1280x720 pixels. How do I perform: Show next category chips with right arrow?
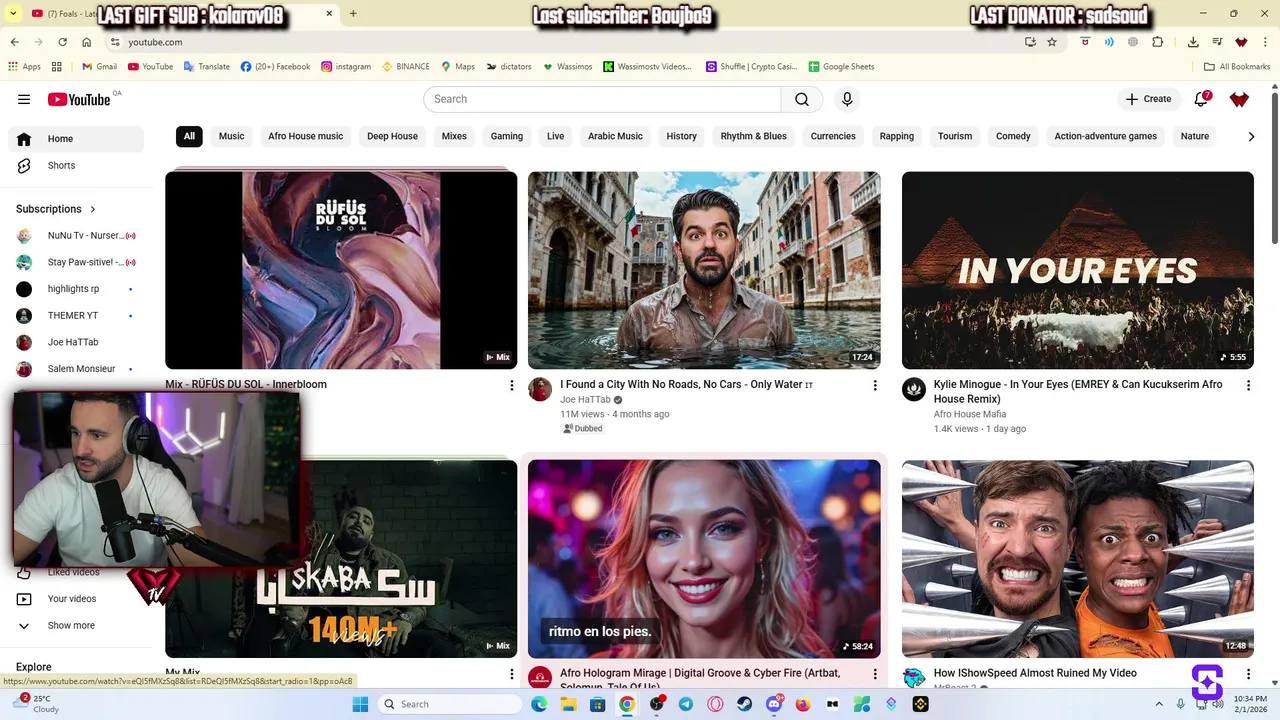[x=1250, y=137]
